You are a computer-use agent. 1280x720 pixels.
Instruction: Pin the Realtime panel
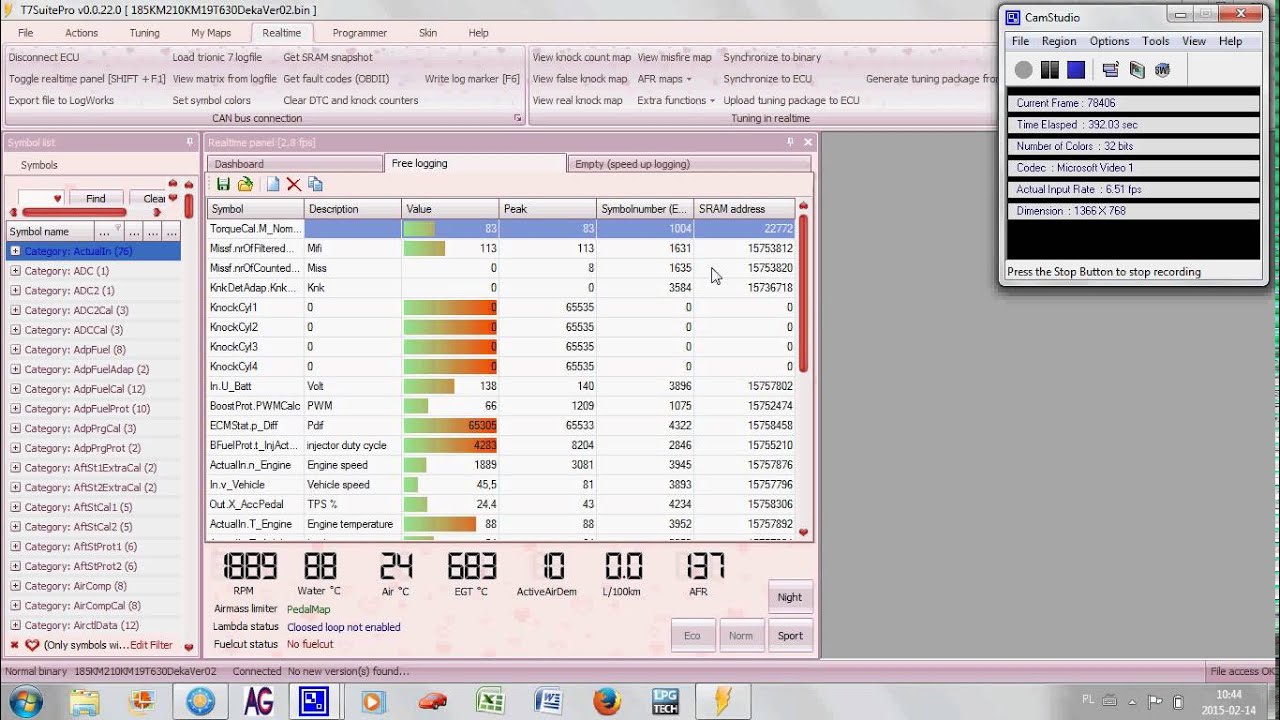[790, 143]
